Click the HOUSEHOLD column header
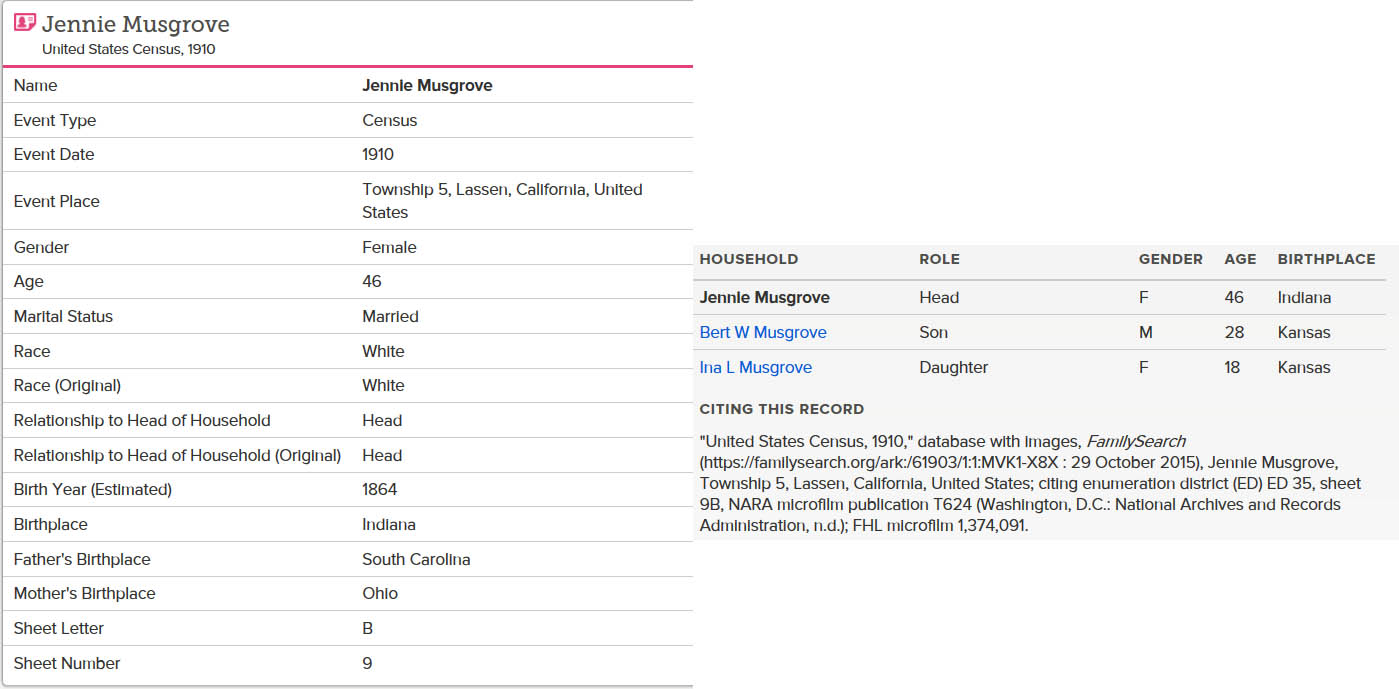Viewport: 1399px width, 689px height. tap(749, 259)
